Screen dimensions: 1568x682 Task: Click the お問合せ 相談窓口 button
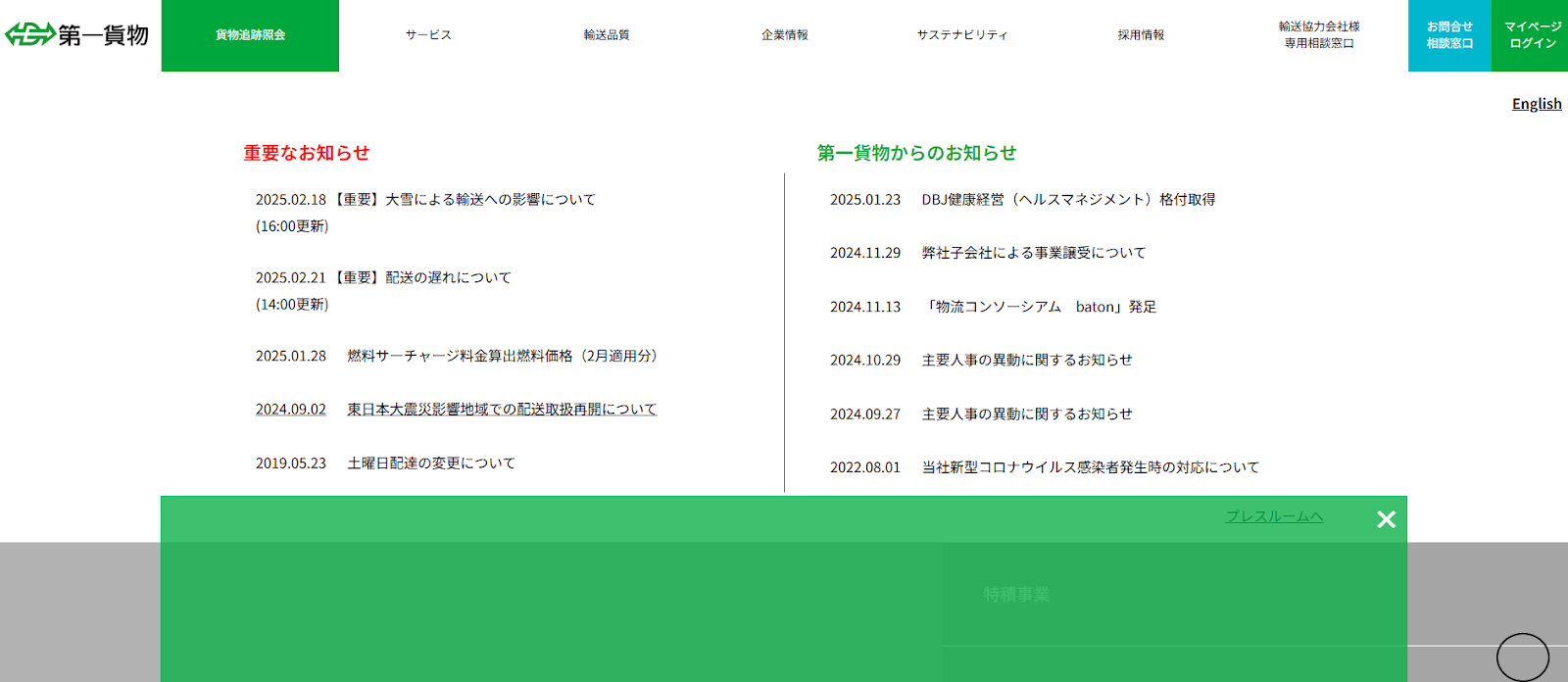1449,35
